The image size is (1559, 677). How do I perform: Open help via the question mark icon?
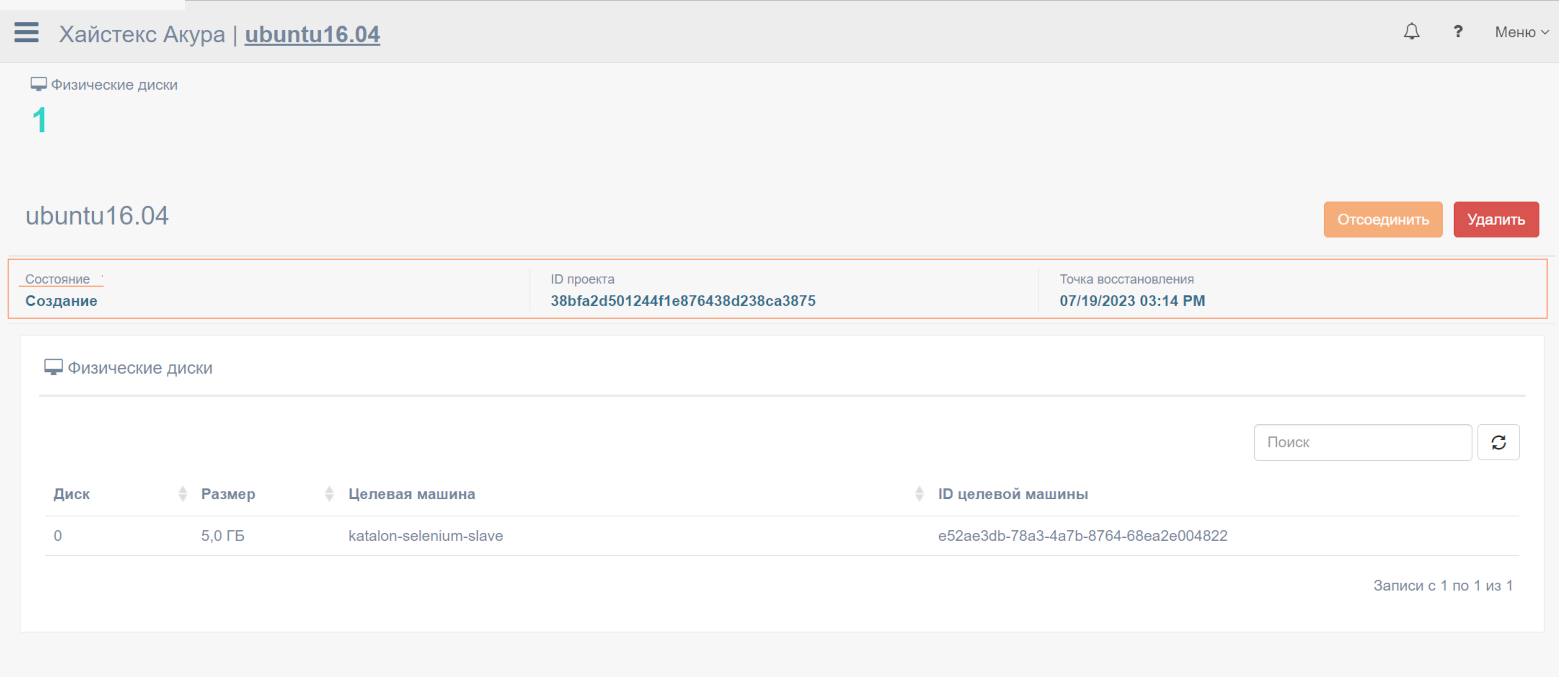tap(1458, 32)
